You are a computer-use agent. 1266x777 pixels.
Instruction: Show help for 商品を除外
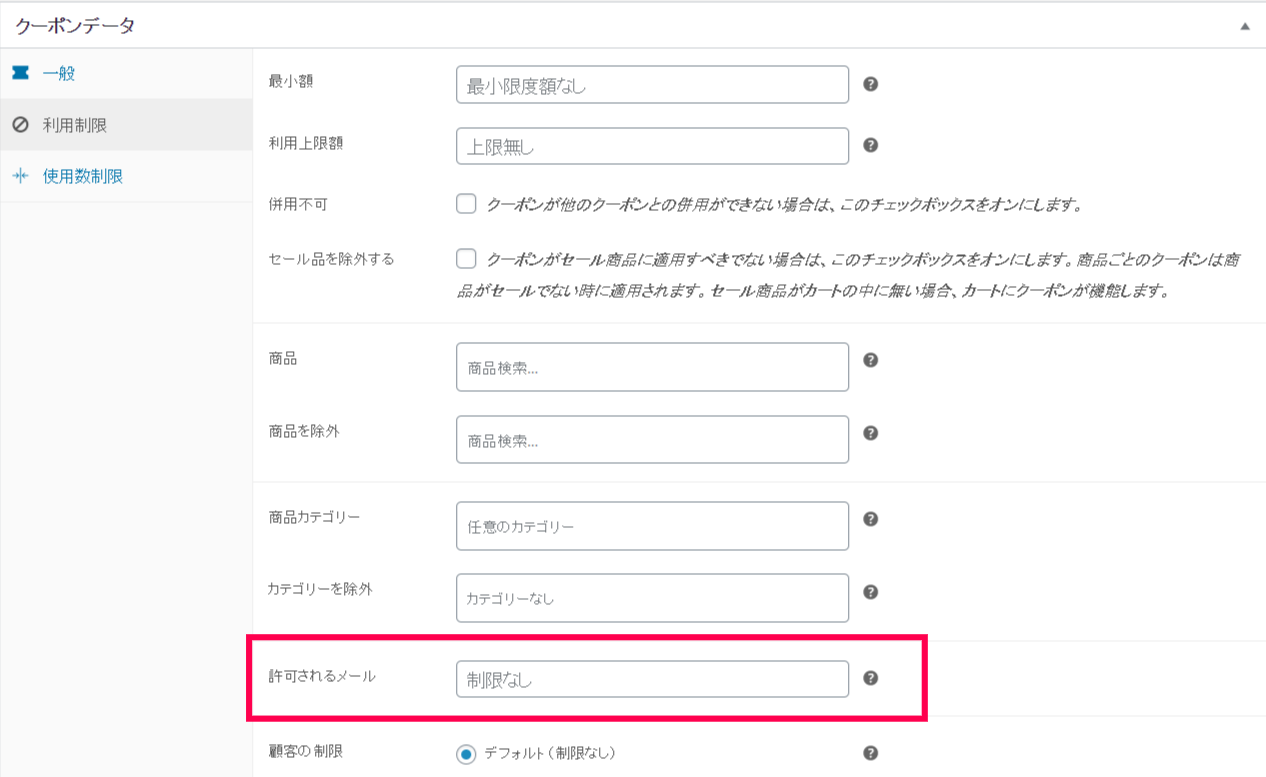pyautogui.click(x=870, y=433)
